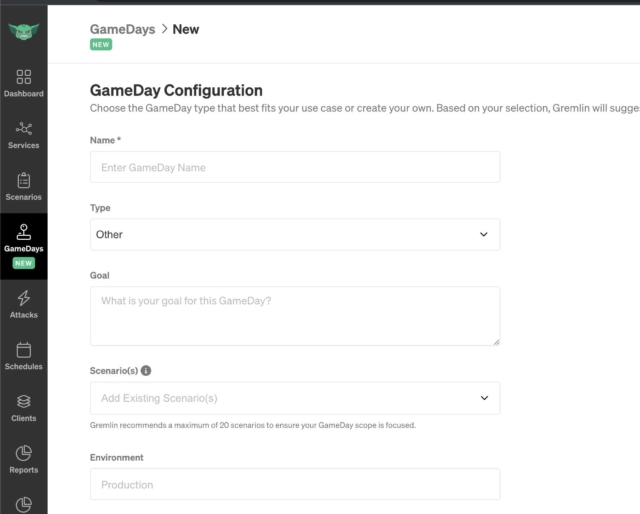Viewport: 640px width, 514px height.
Task: Focus the Environment Production field
Action: tap(295, 484)
